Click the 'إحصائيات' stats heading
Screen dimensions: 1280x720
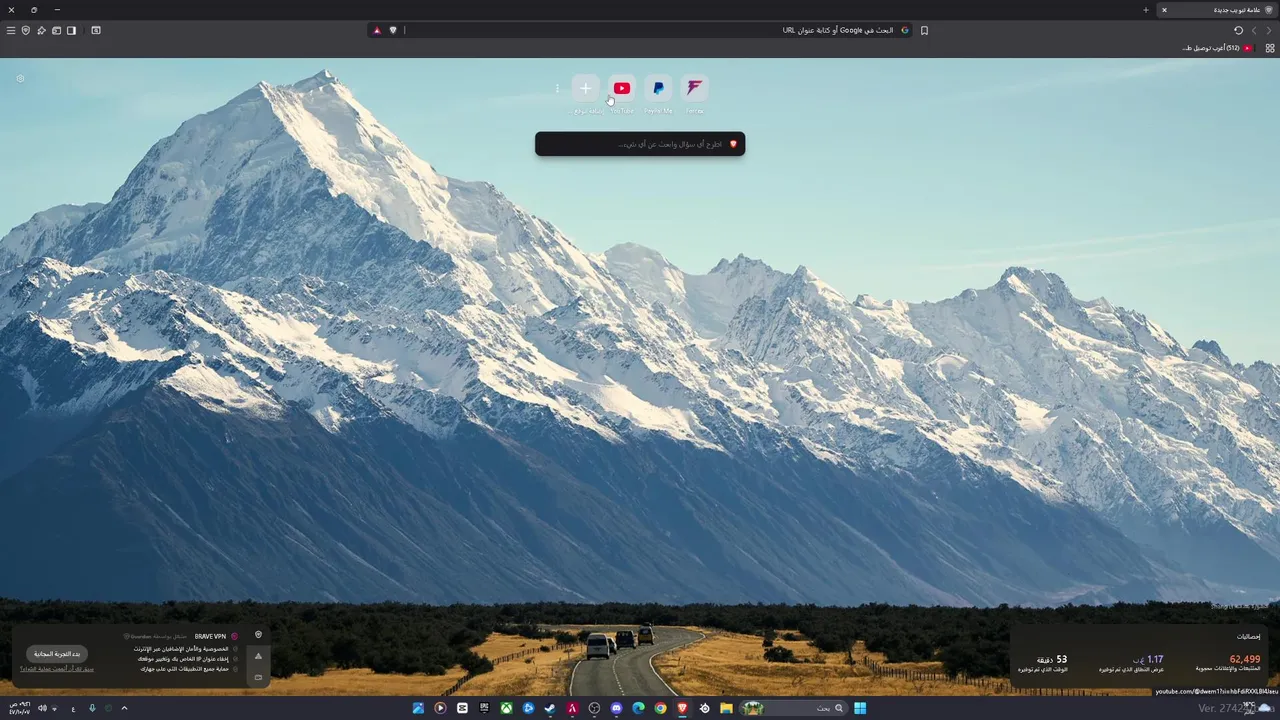coord(1249,636)
